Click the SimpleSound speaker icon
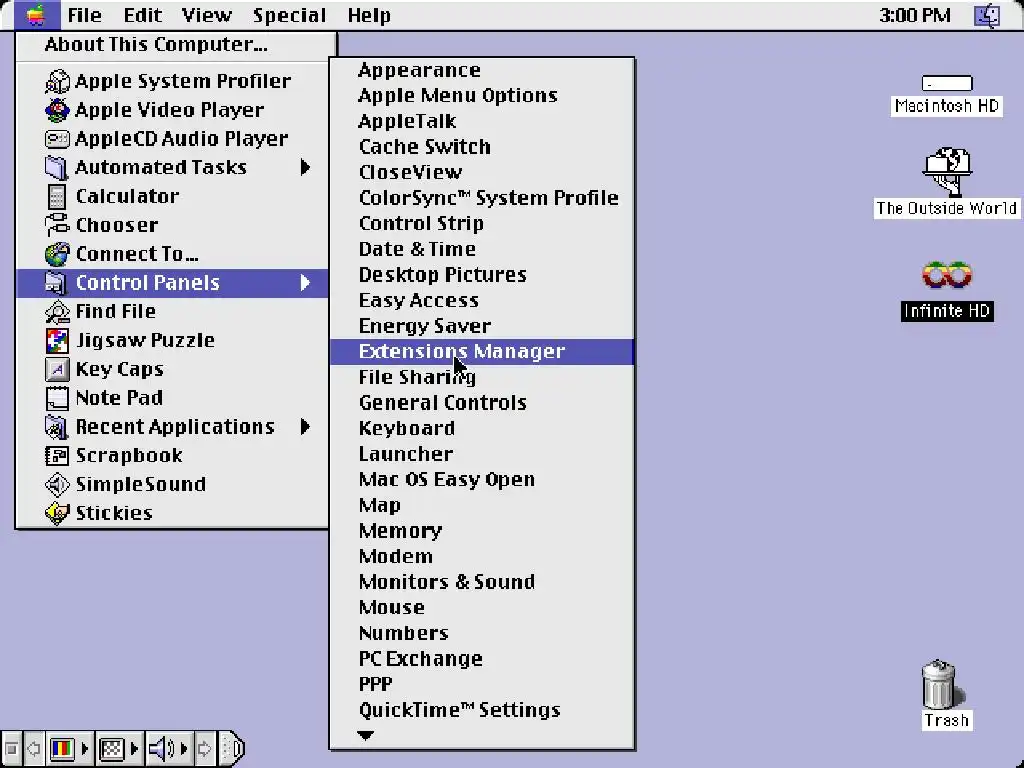 57,484
